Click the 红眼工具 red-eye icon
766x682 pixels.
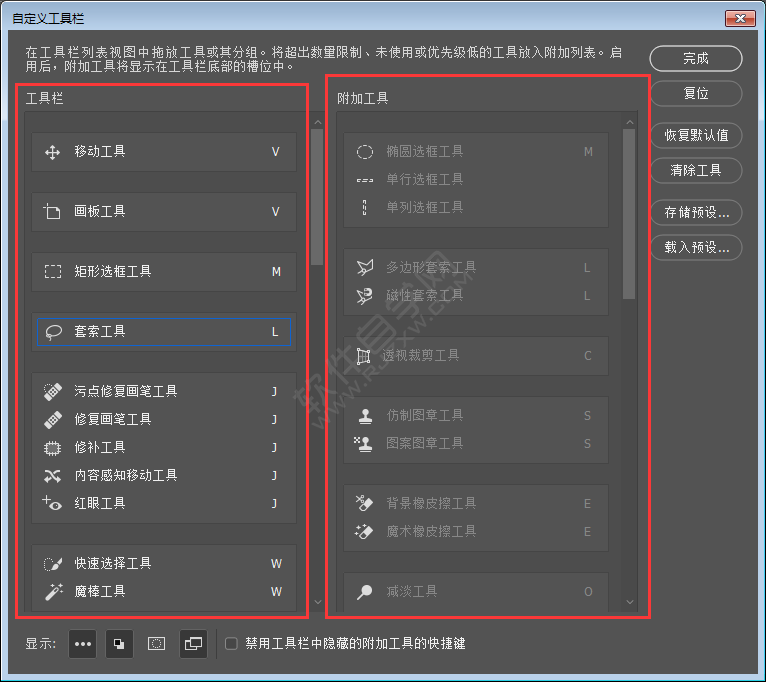(x=52, y=503)
